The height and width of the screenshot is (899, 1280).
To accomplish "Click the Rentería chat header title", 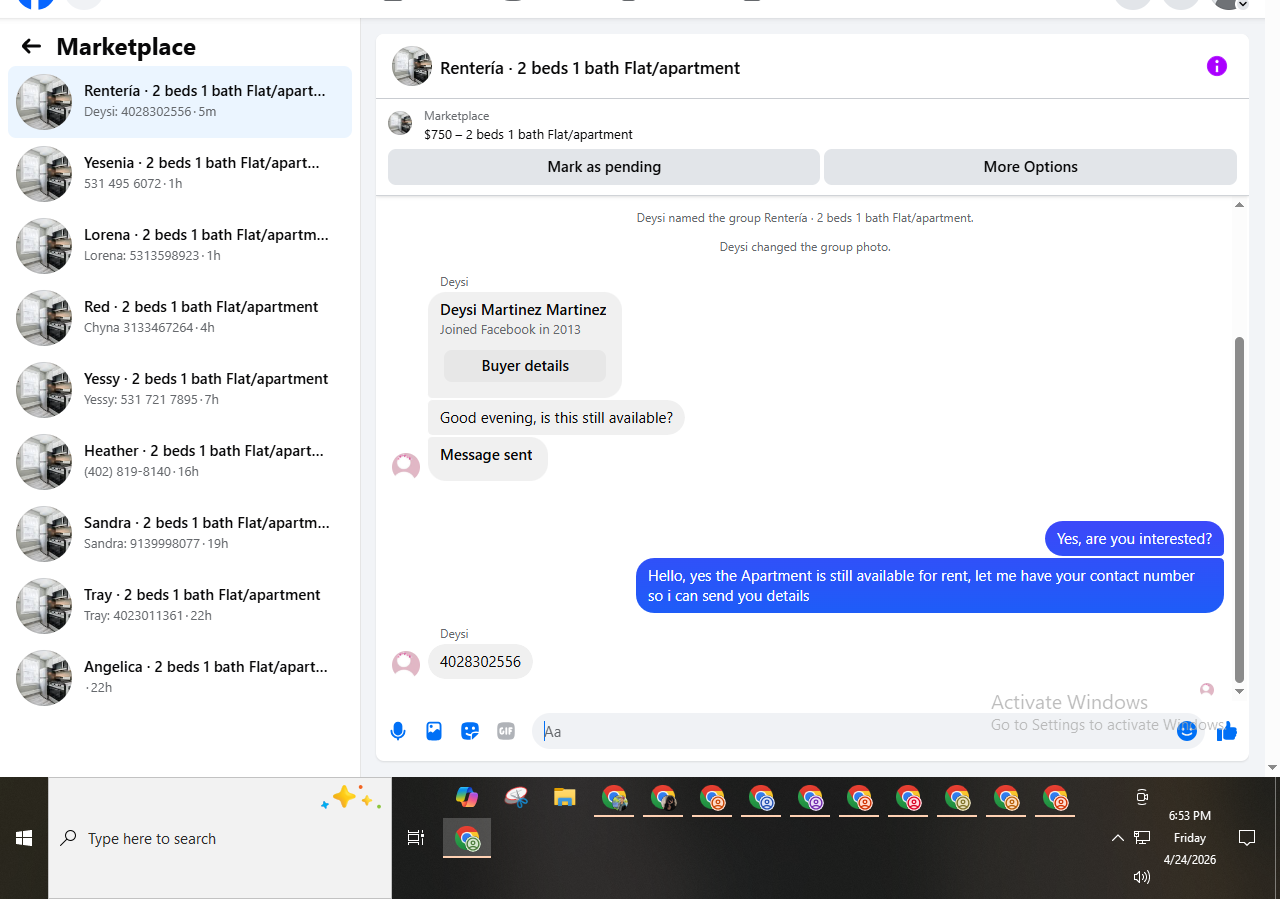I will 590,68.
